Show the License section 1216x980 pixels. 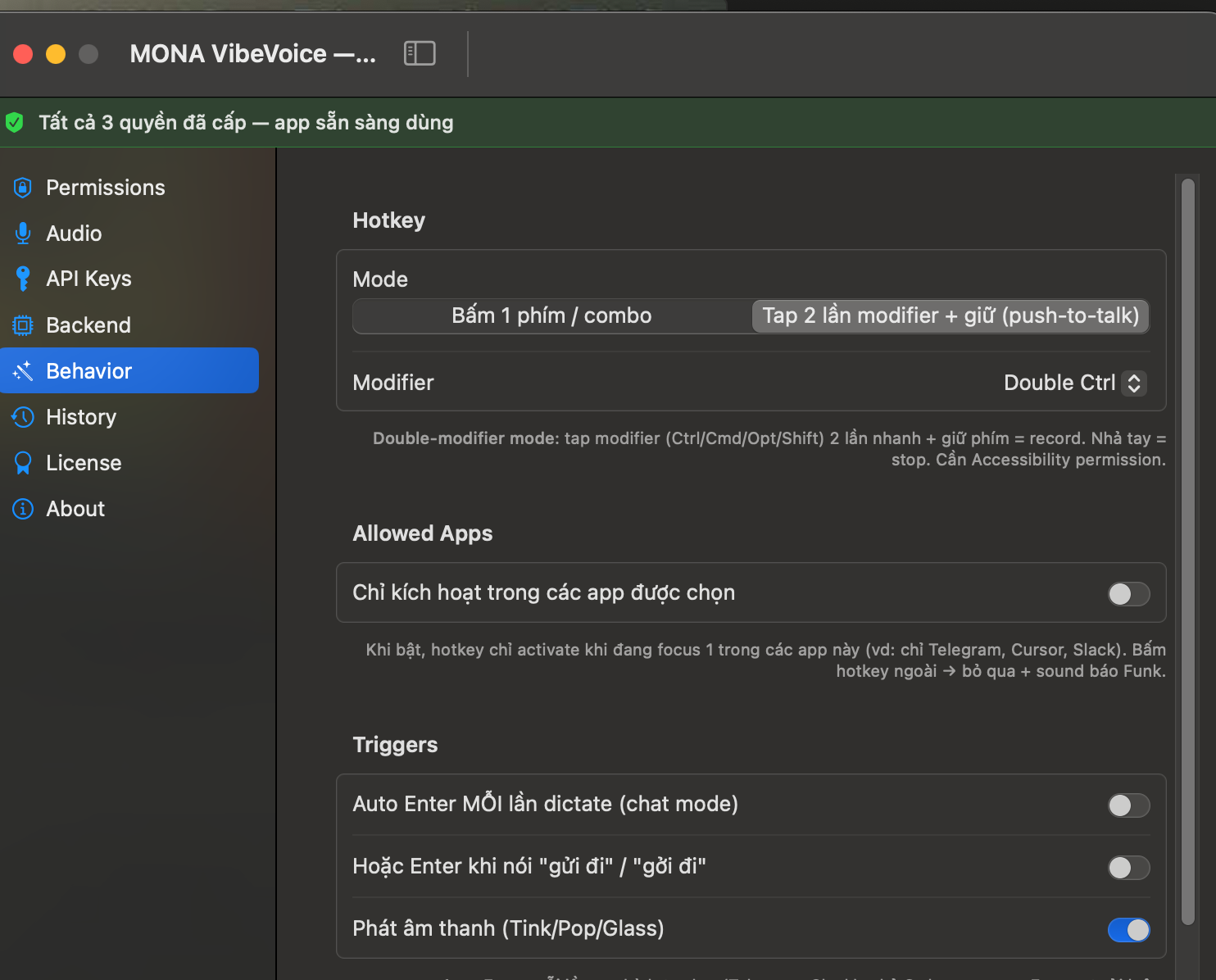129,463
